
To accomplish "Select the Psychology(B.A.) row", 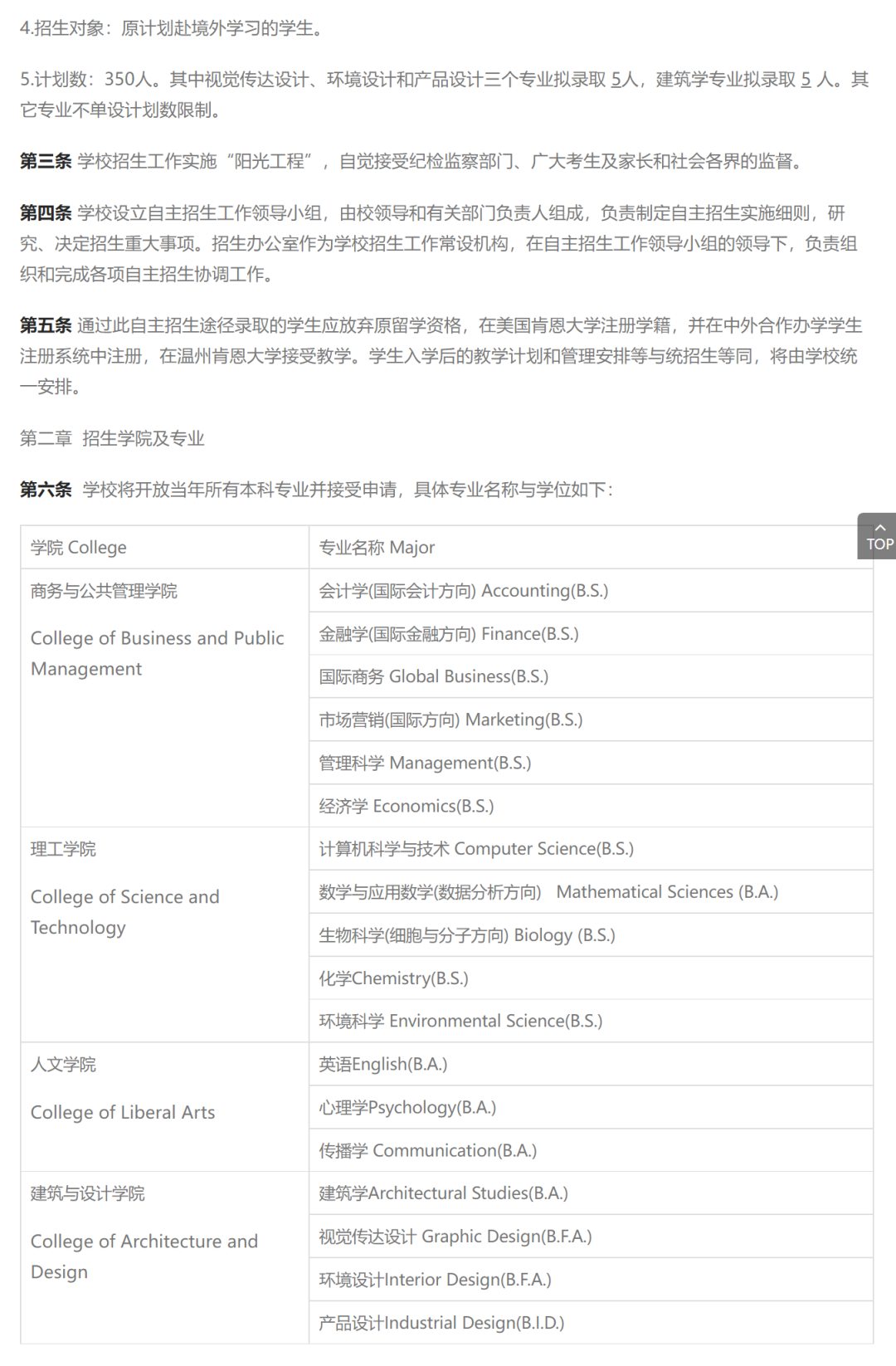I will (x=591, y=1108).
